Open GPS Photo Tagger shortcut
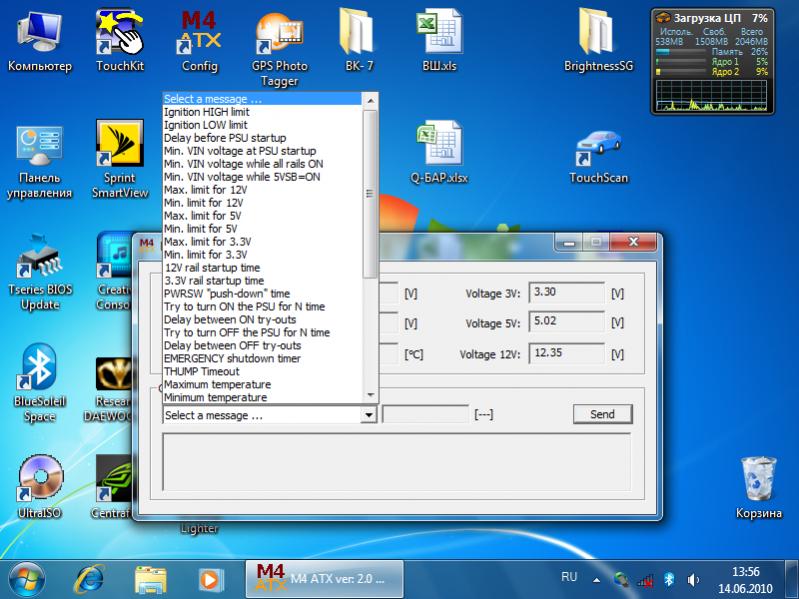The height and width of the screenshot is (599, 799). click(x=279, y=37)
